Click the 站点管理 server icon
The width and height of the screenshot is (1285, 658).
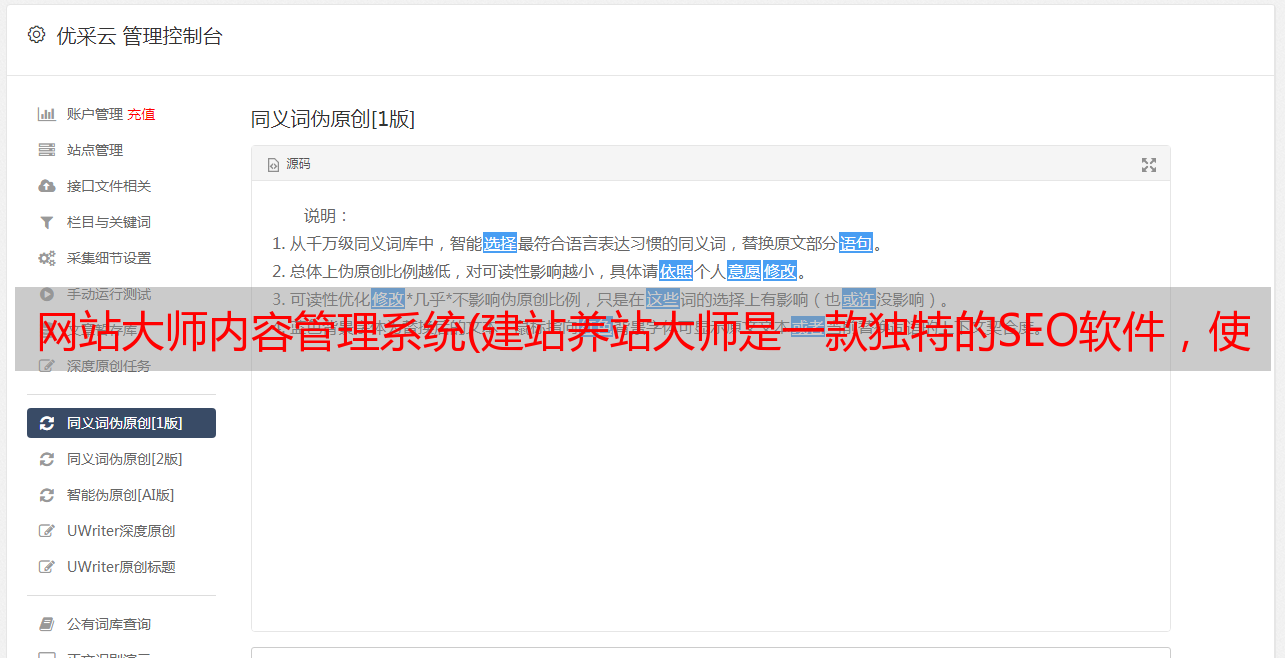[46, 150]
